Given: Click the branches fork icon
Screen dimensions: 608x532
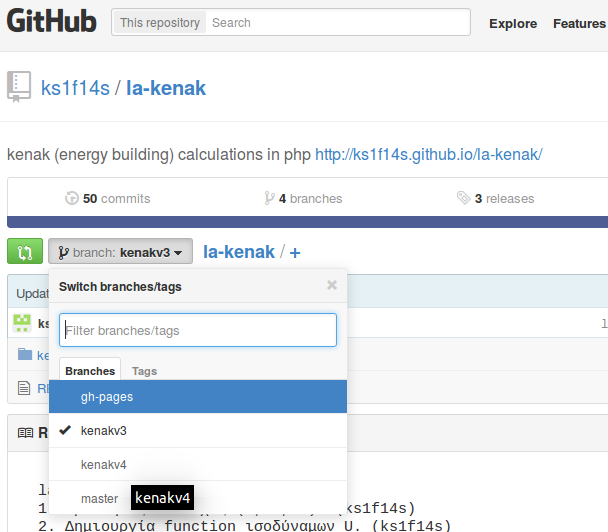Looking at the screenshot, I should (x=269, y=198).
